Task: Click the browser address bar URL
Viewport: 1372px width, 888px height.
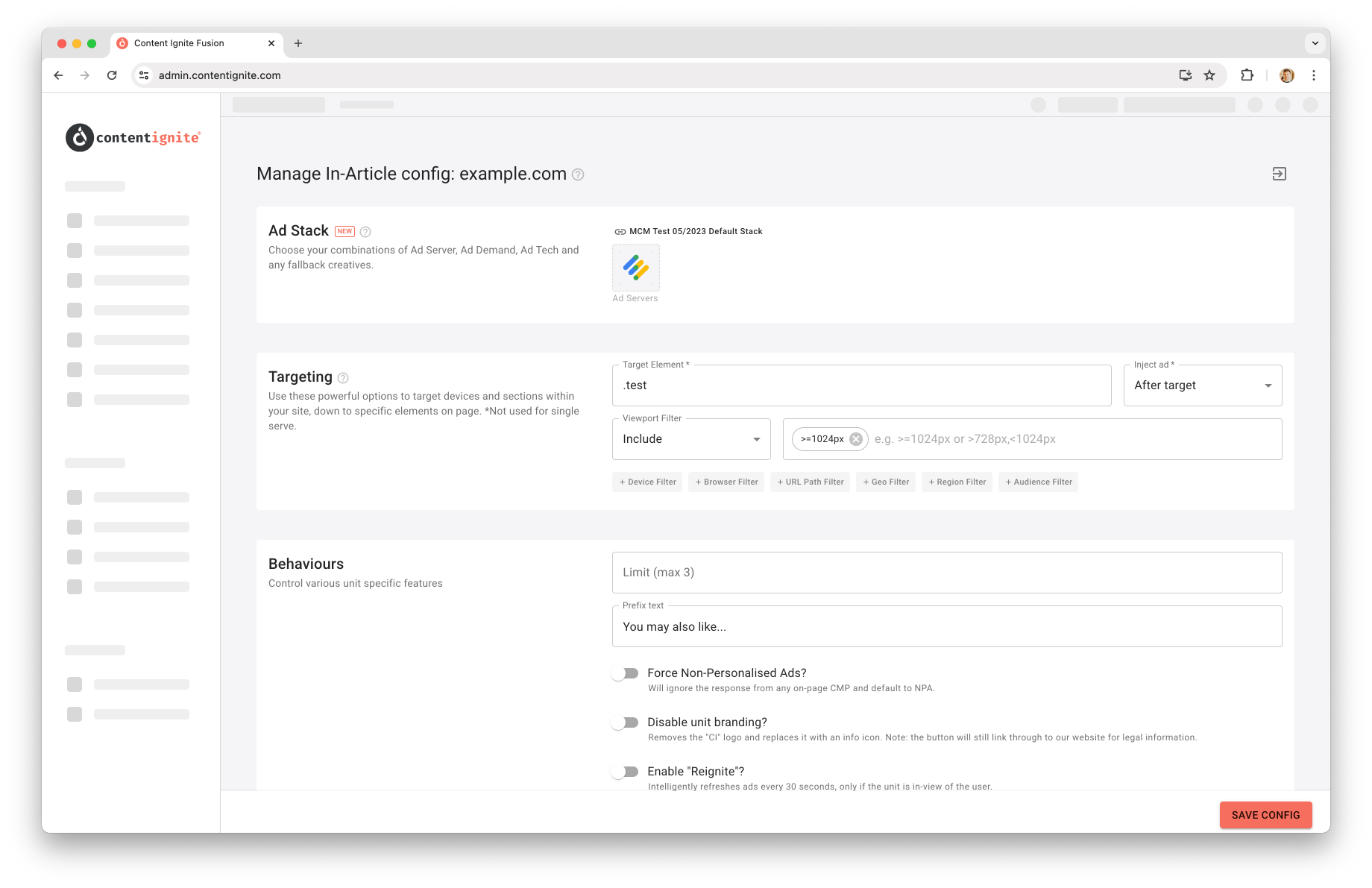Action: point(219,75)
